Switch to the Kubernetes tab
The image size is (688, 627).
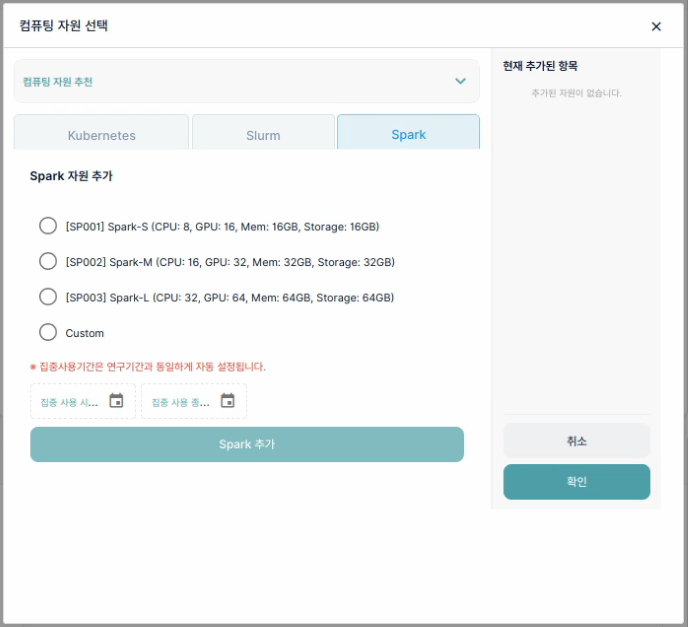point(101,133)
